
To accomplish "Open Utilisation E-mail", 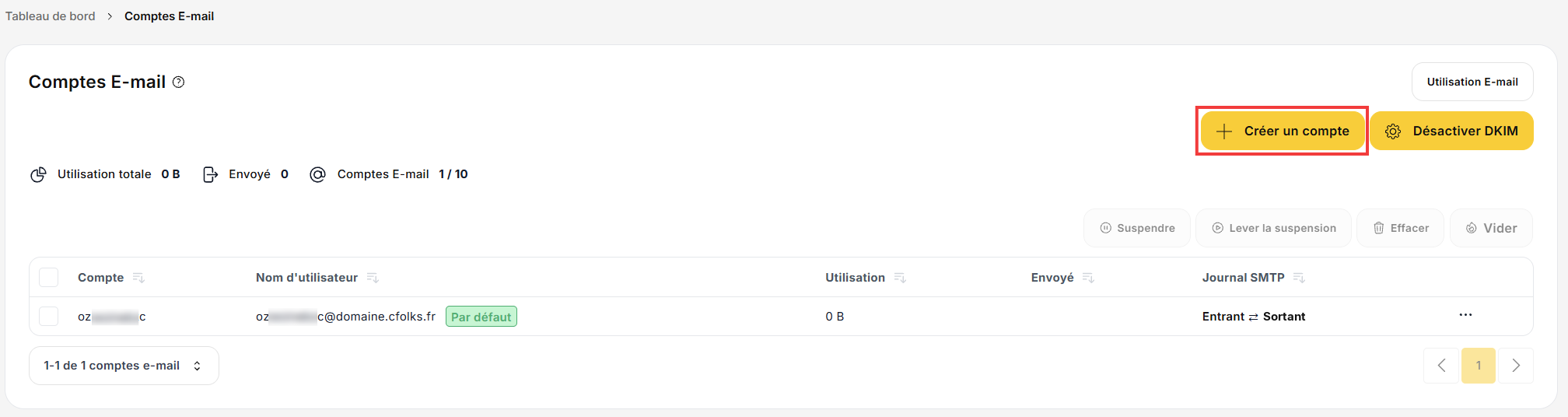I will click(x=1472, y=82).
